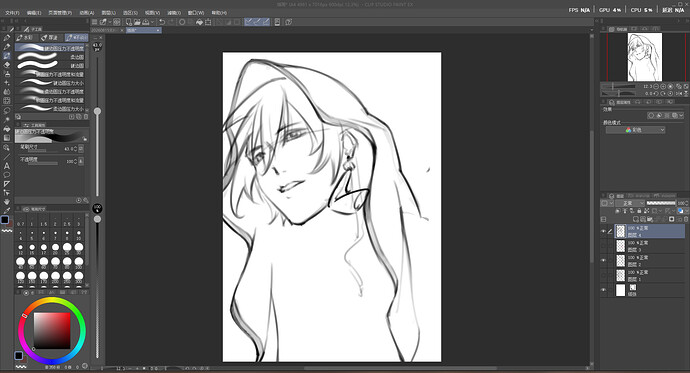The image size is (690, 373).
Task: Toggle visibility of the 纸张 paper layer
Action: (x=603, y=290)
